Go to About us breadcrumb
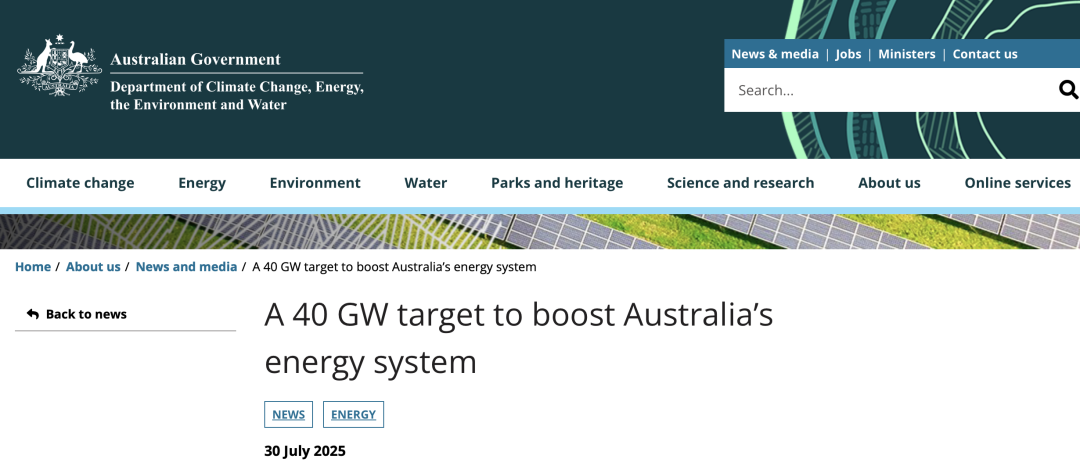 click(x=93, y=267)
